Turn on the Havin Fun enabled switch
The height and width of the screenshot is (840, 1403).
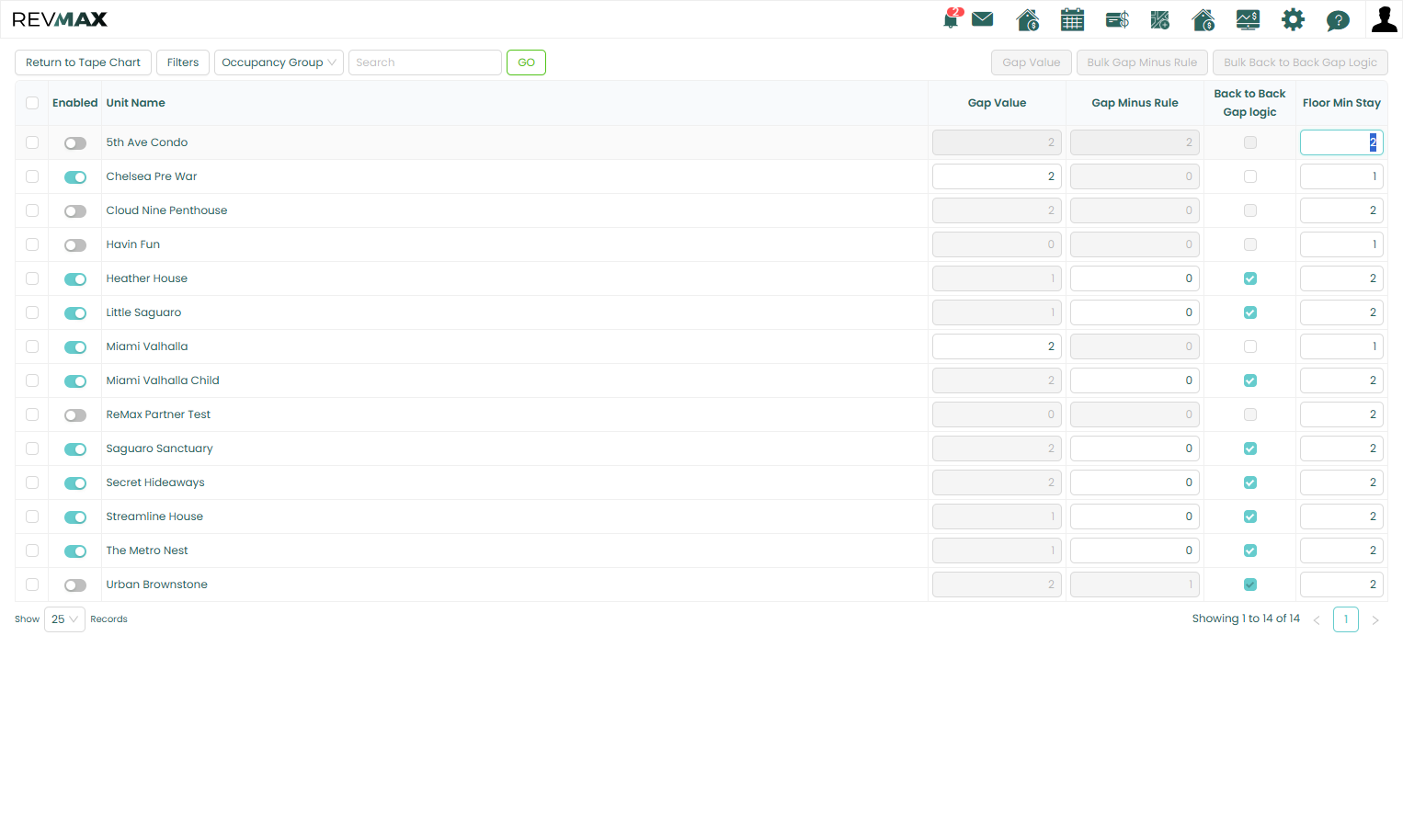coord(75,245)
